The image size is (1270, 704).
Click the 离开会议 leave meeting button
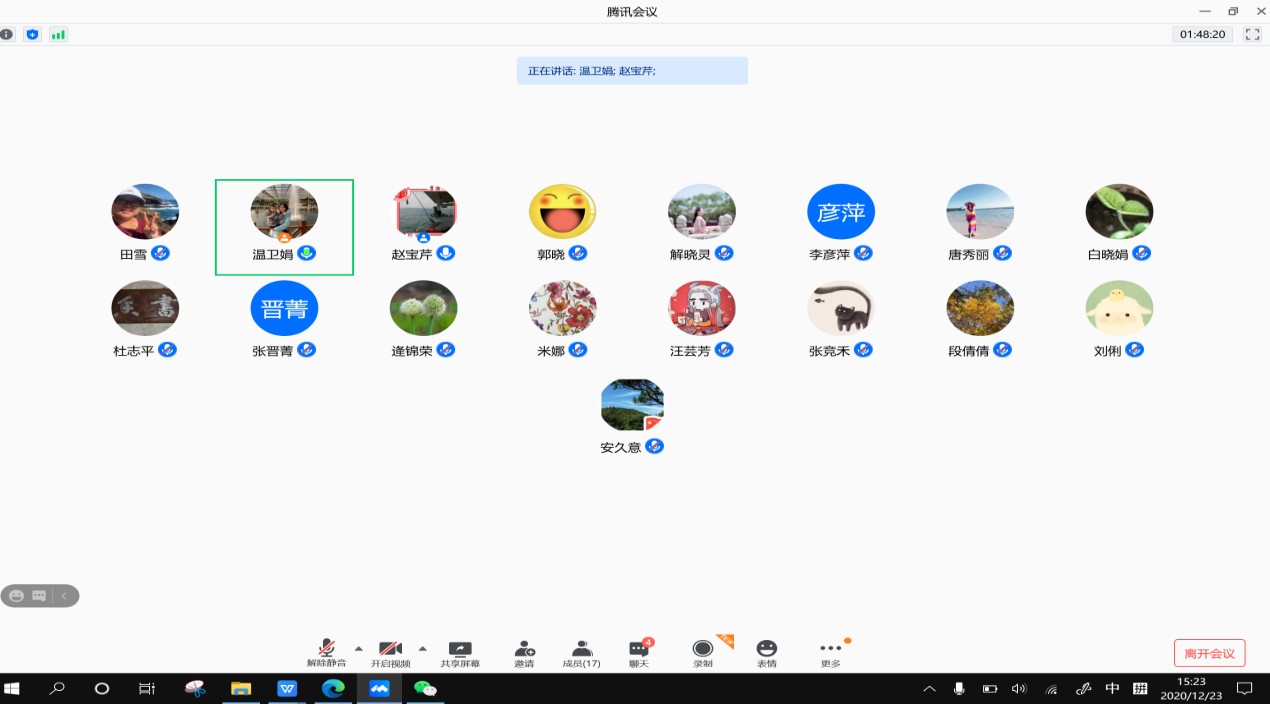coord(1209,653)
